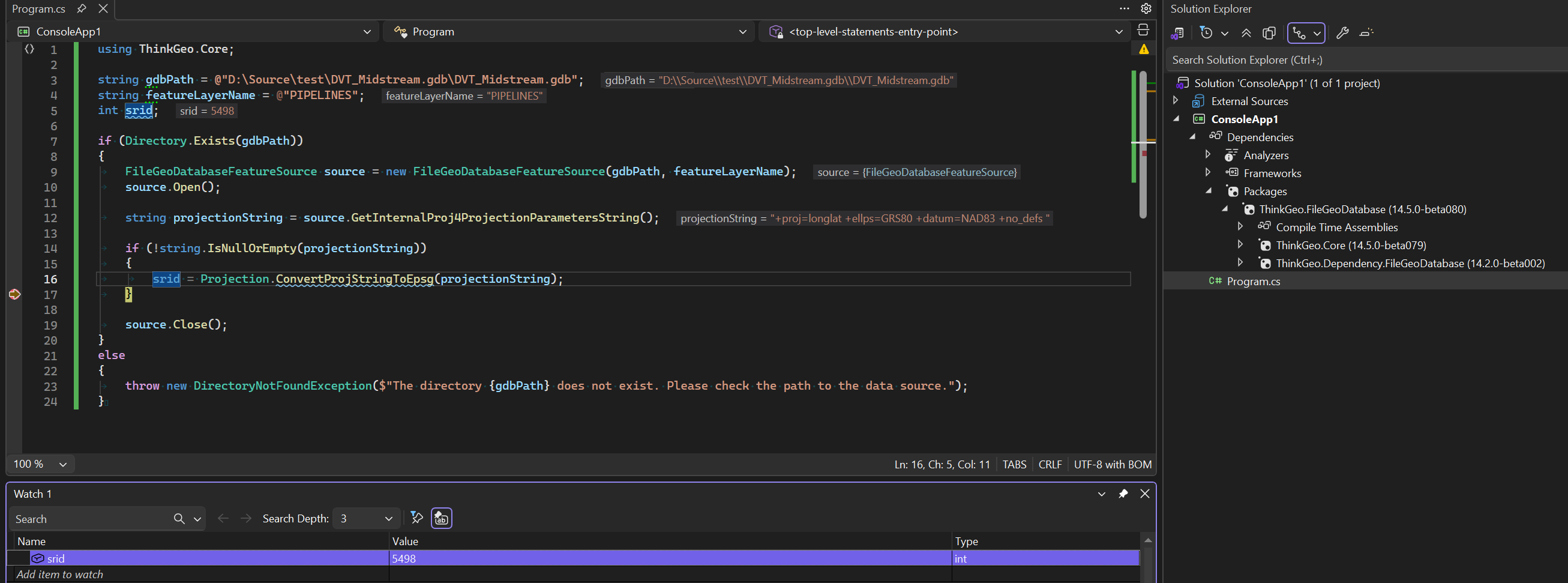
Task: Open the editor zoom 100 % dropdown
Action: pos(40,464)
